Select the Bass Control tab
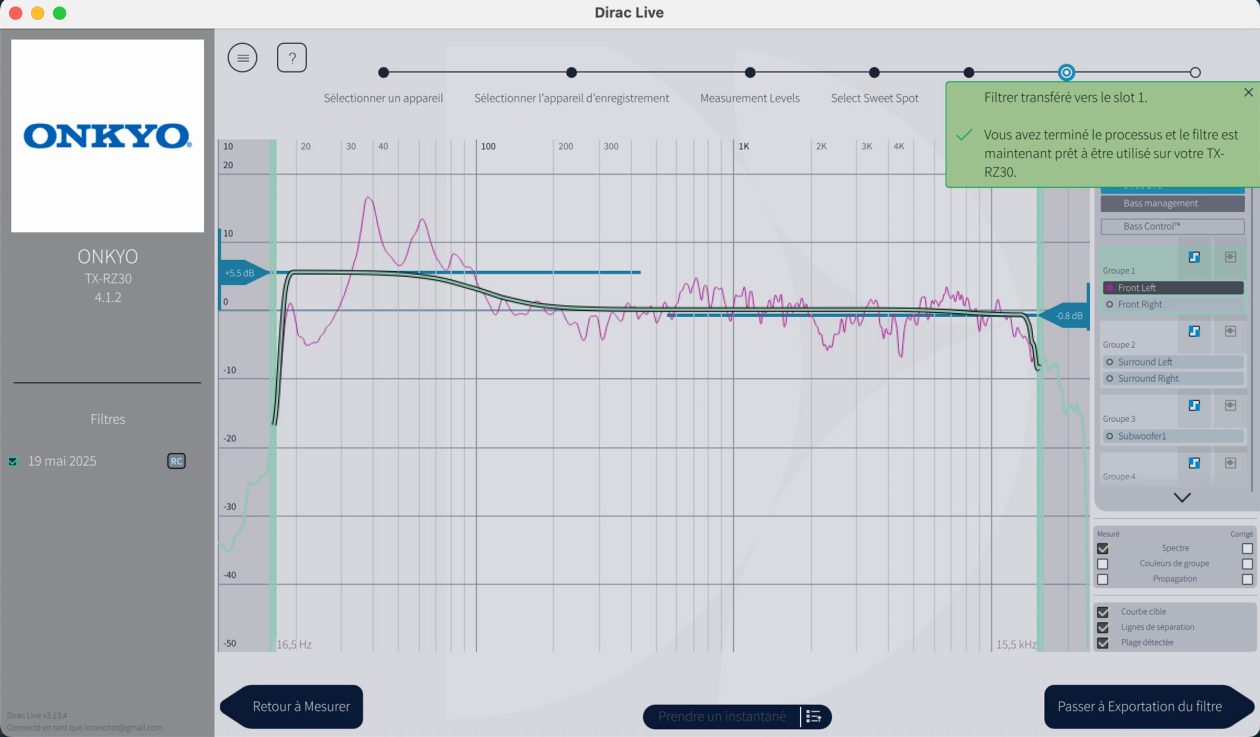This screenshot has height=737, width=1260. click(1172, 226)
